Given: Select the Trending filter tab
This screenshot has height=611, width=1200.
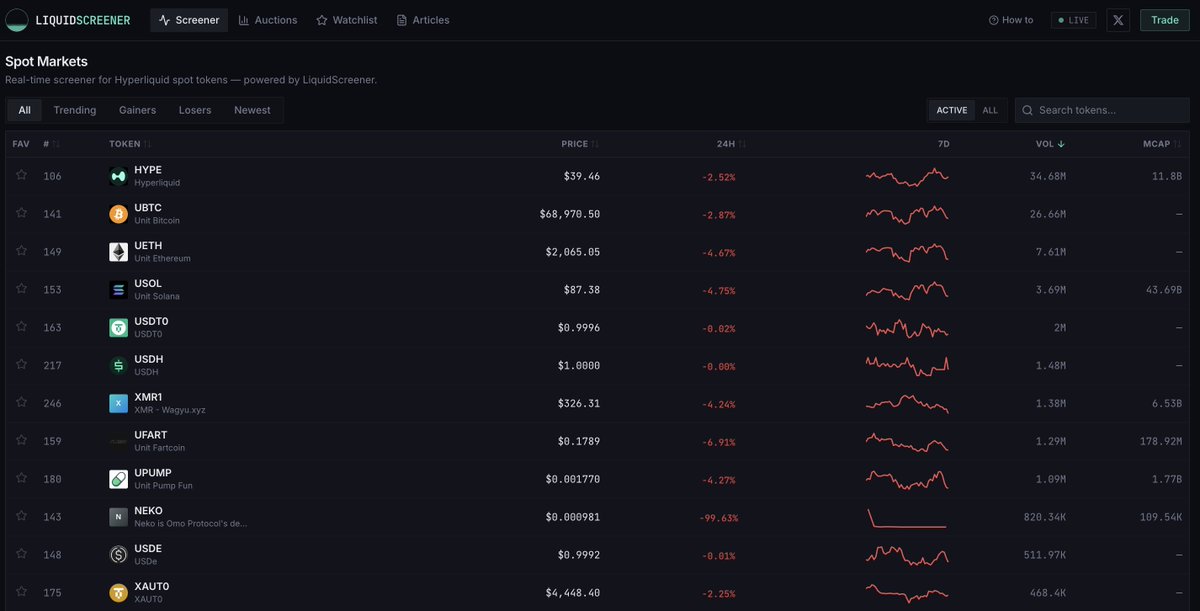Looking at the screenshot, I should [x=75, y=110].
